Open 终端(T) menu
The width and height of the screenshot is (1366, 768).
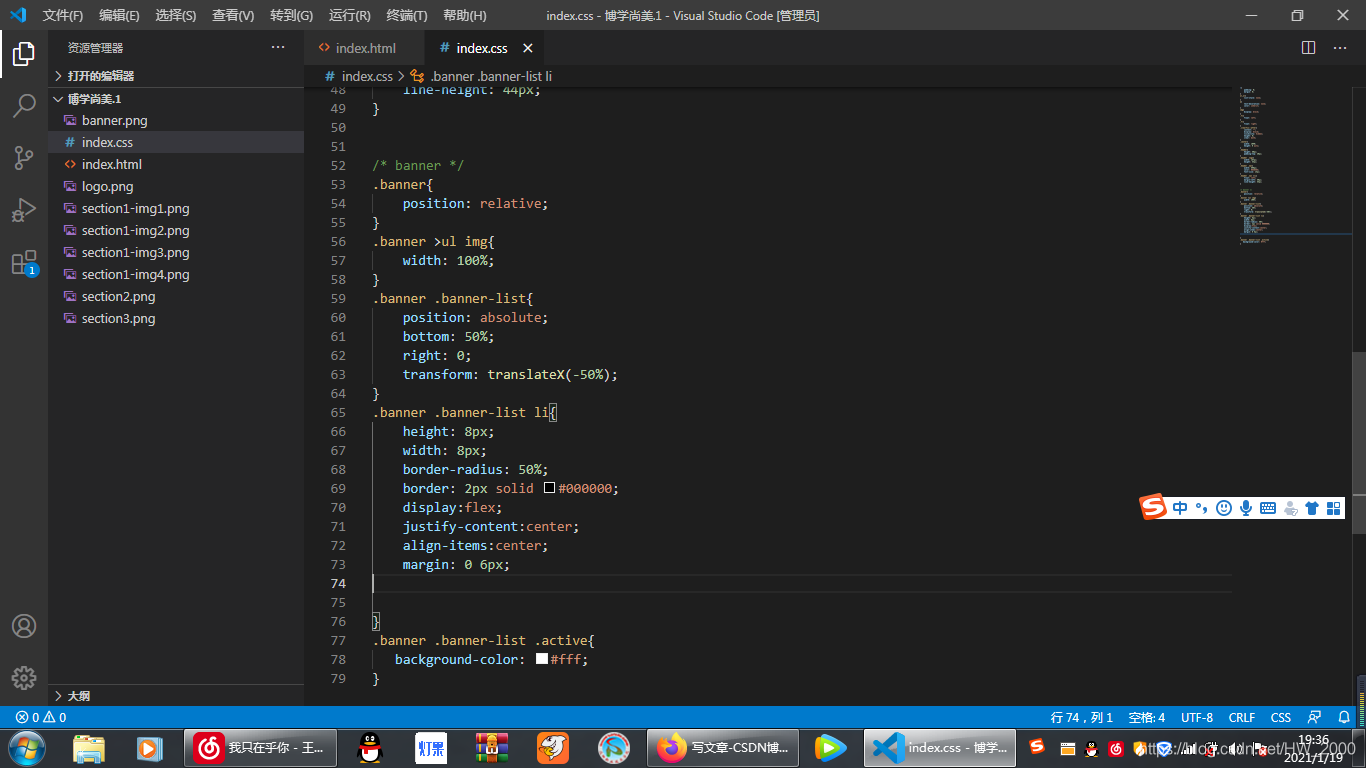[x=407, y=15]
